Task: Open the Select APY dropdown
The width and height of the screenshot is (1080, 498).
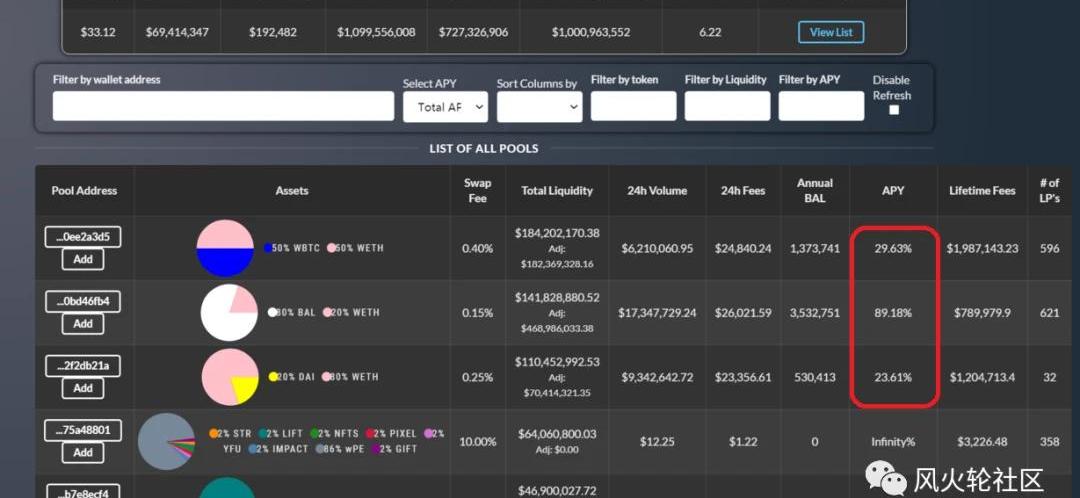Action: click(x=445, y=106)
